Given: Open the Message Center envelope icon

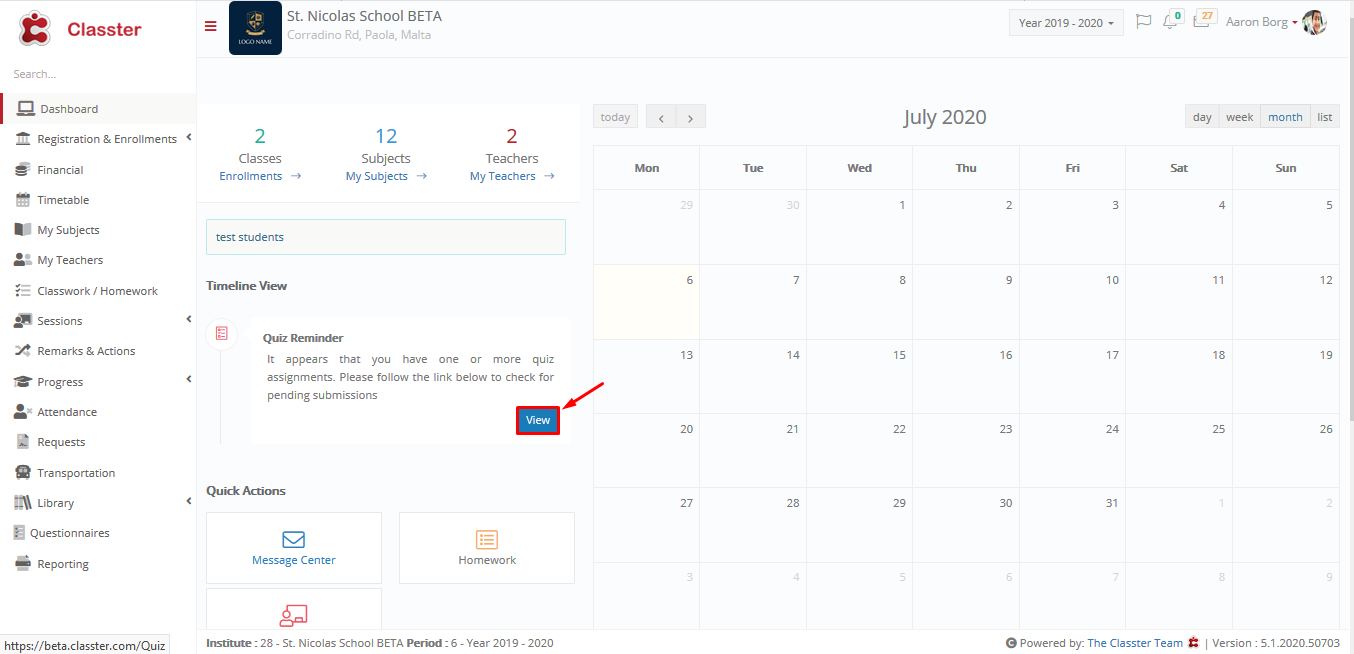Looking at the screenshot, I should tap(293, 539).
